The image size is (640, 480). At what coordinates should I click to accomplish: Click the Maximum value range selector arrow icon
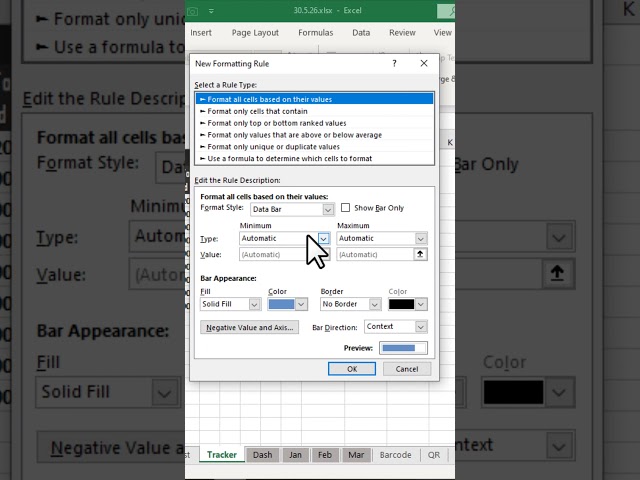tap(420, 254)
